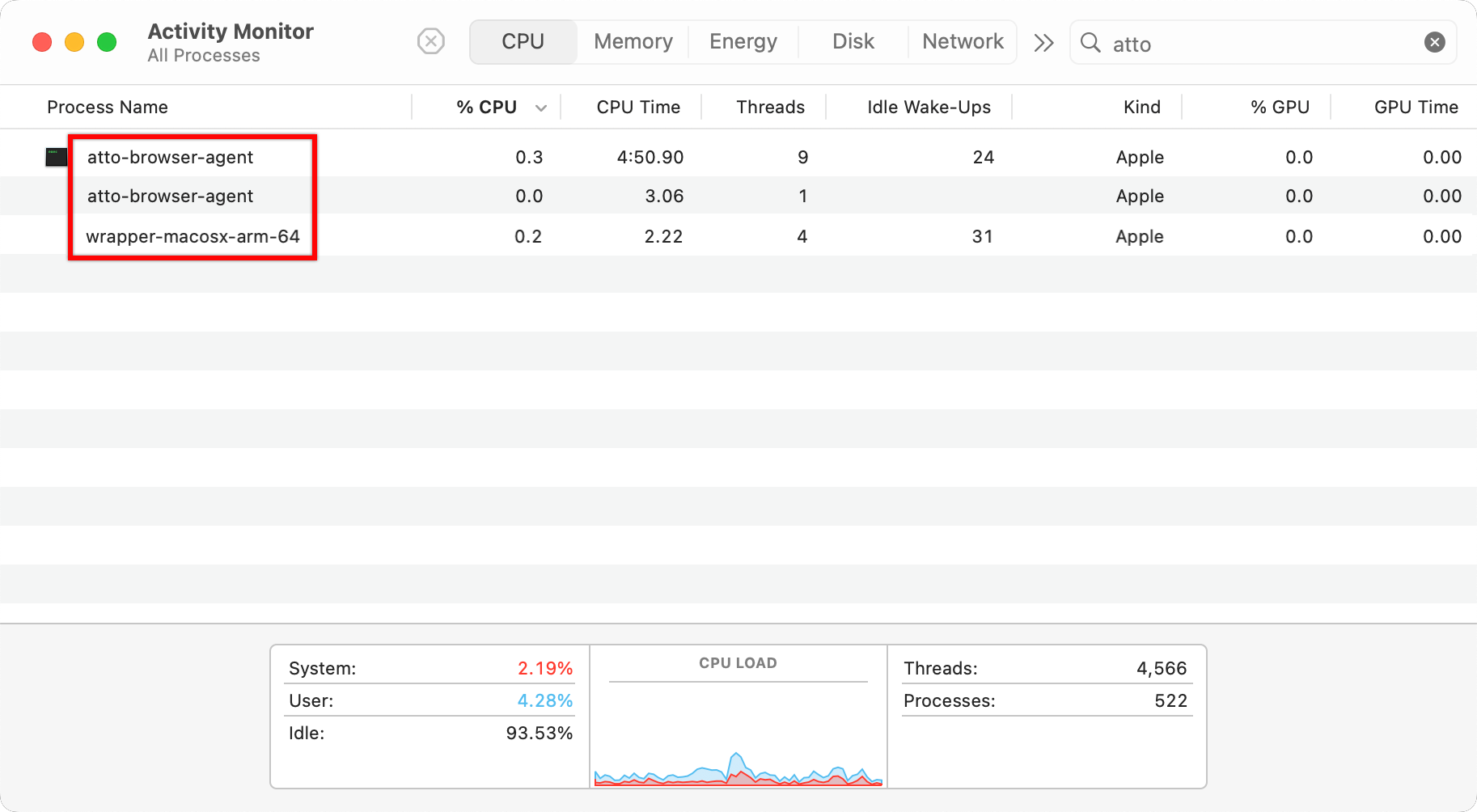Click the magnifying glass search icon
The width and height of the screenshot is (1477, 812).
pyautogui.click(x=1090, y=43)
